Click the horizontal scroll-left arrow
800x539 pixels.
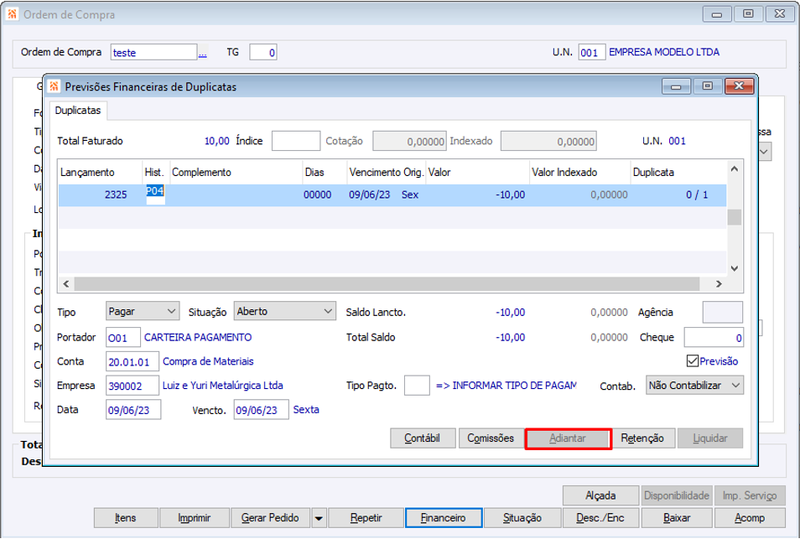pyautogui.click(x=66, y=284)
